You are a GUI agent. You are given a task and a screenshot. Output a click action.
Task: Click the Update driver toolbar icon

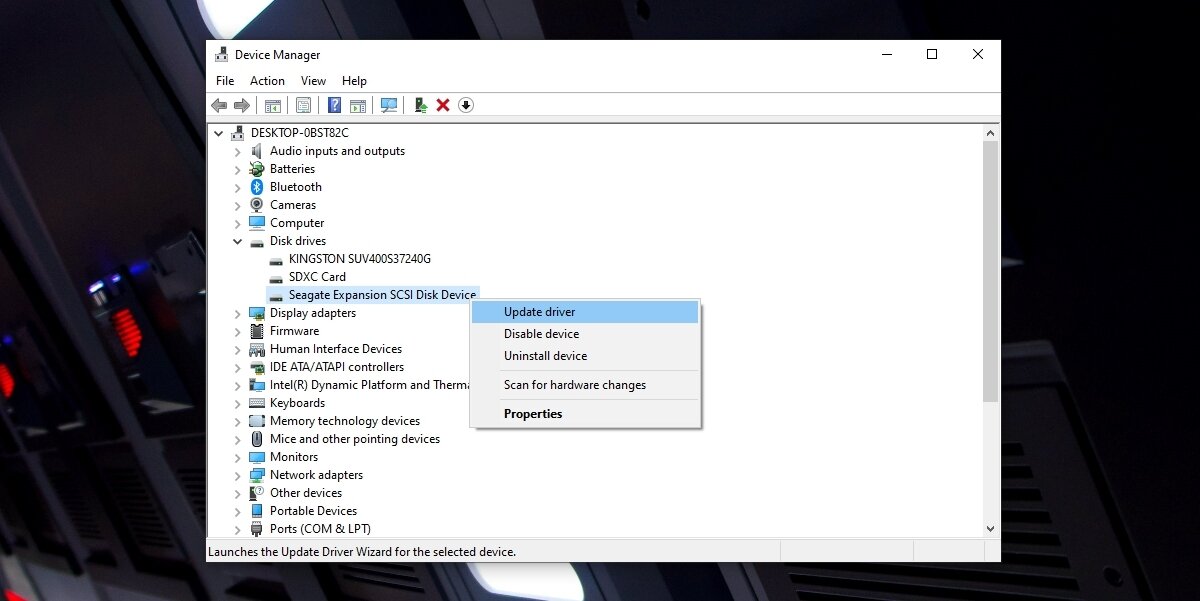click(421, 105)
